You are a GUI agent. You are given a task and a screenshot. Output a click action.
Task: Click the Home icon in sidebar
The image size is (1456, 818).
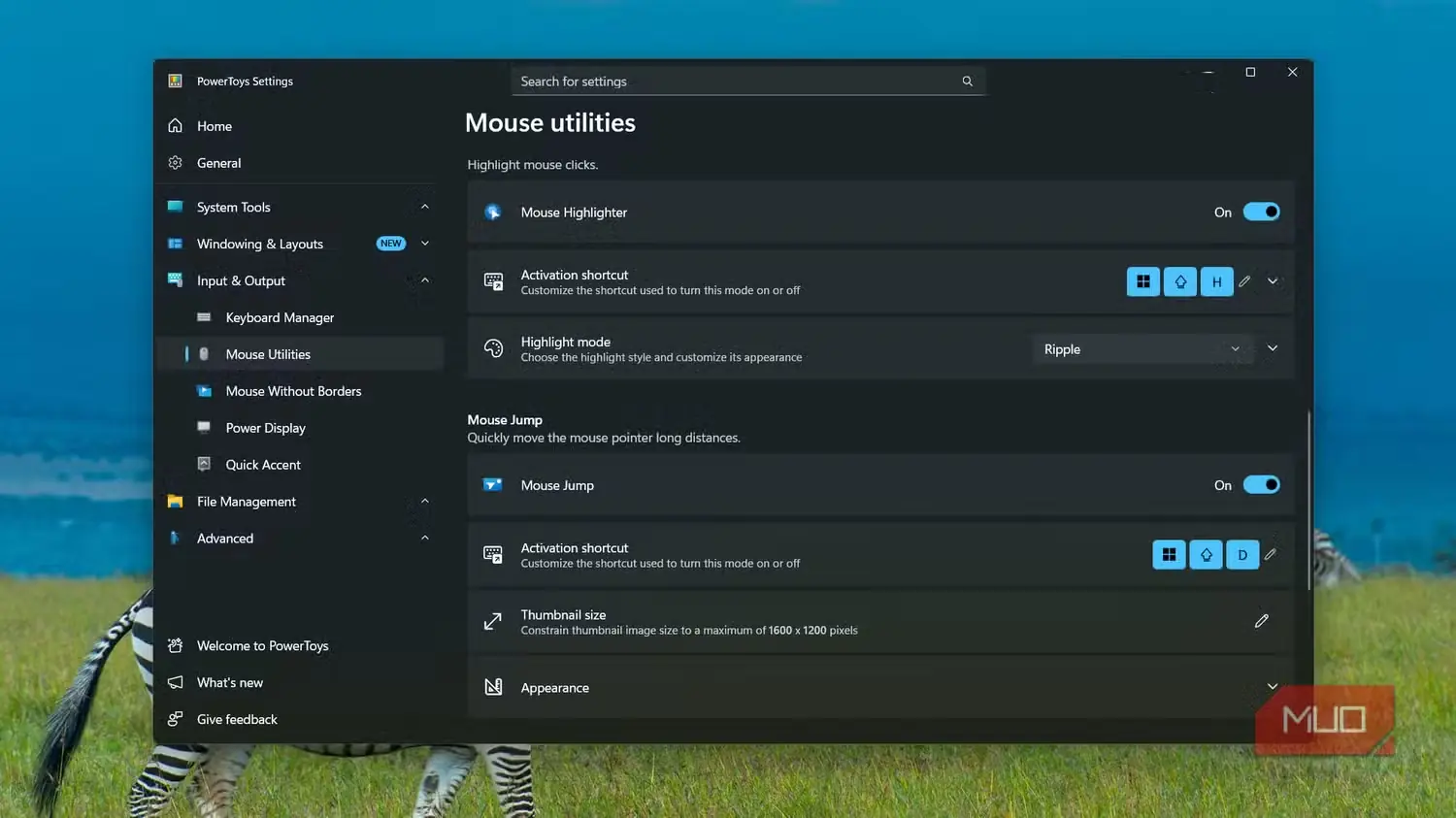click(x=175, y=126)
